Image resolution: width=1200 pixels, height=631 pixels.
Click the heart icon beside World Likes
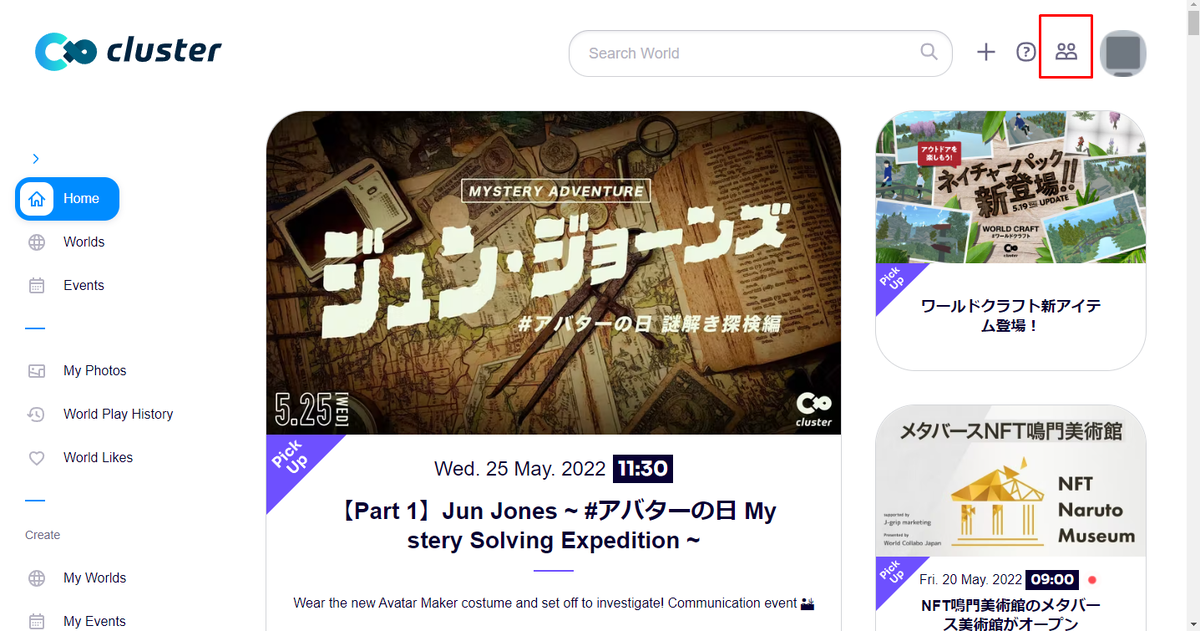tap(37, 458)
